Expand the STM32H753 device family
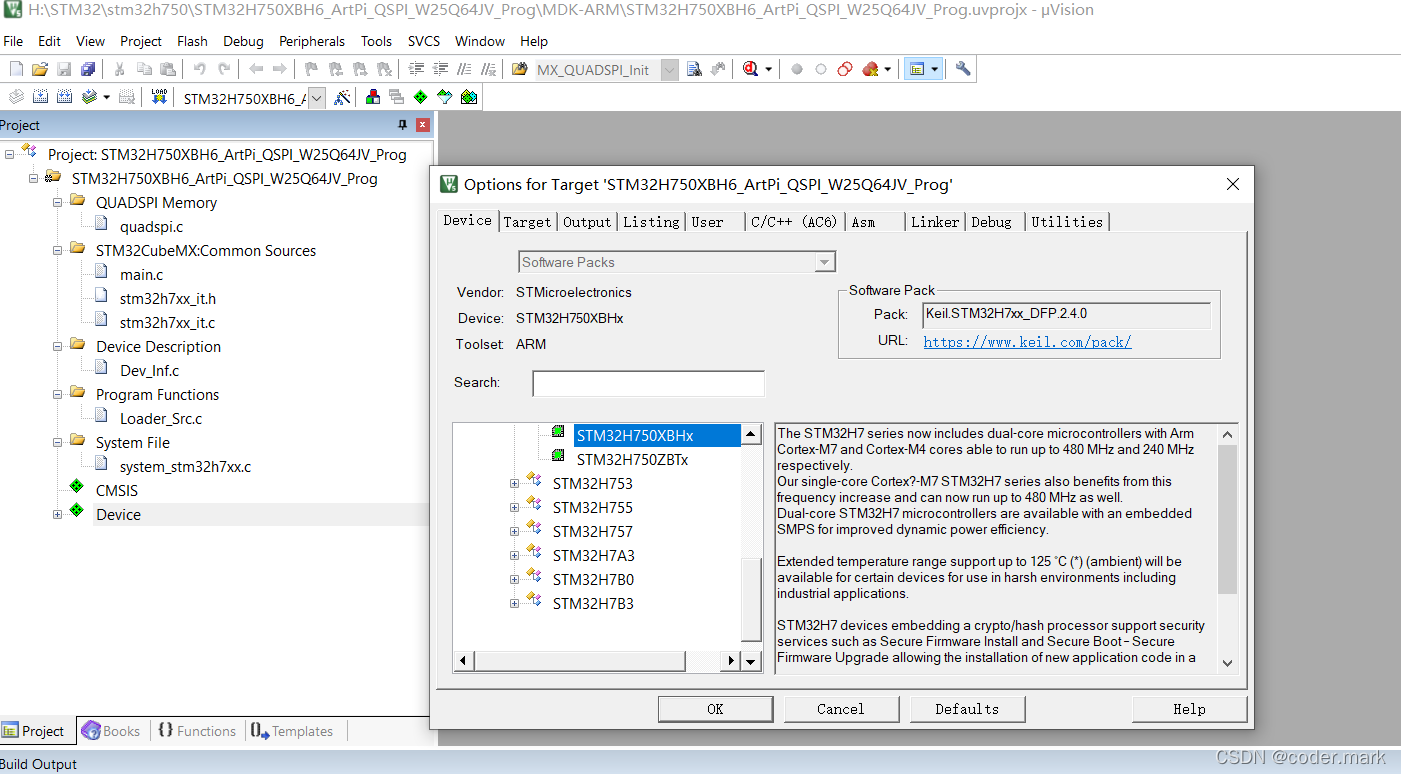 pyautogui.click(x=515, y=483)
